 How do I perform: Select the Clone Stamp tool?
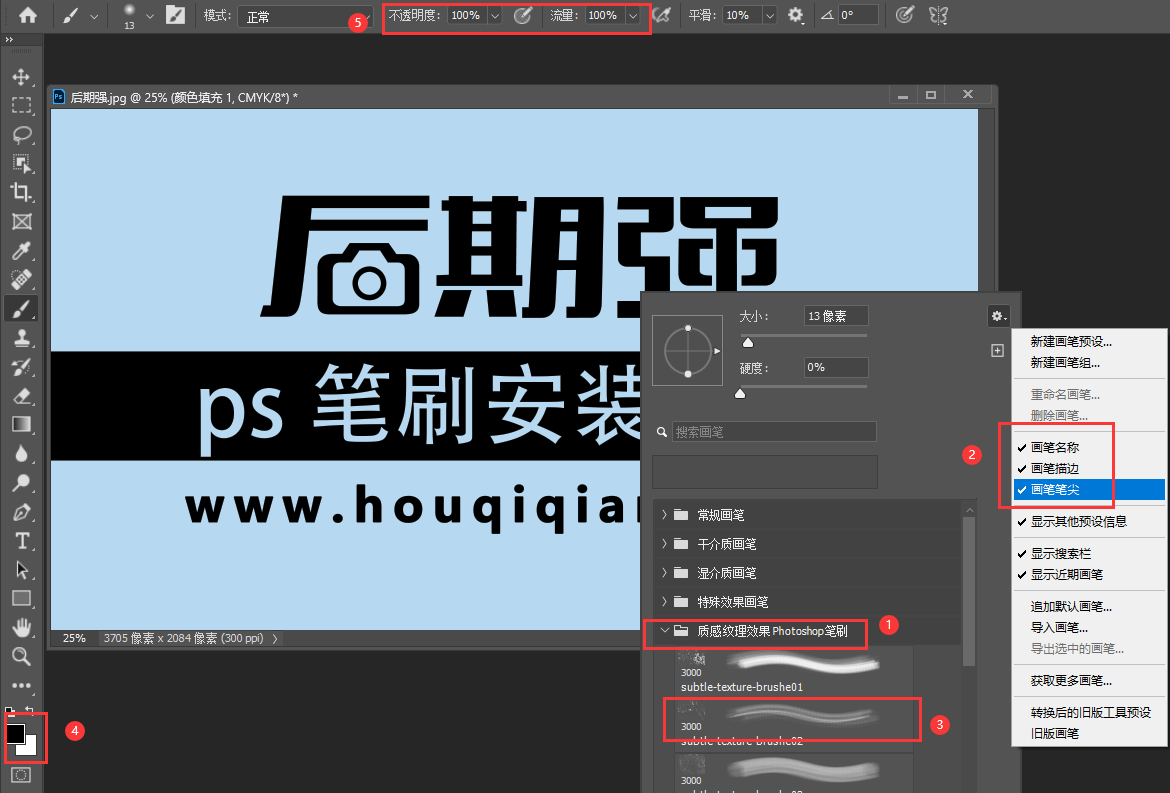click(22, 337)
